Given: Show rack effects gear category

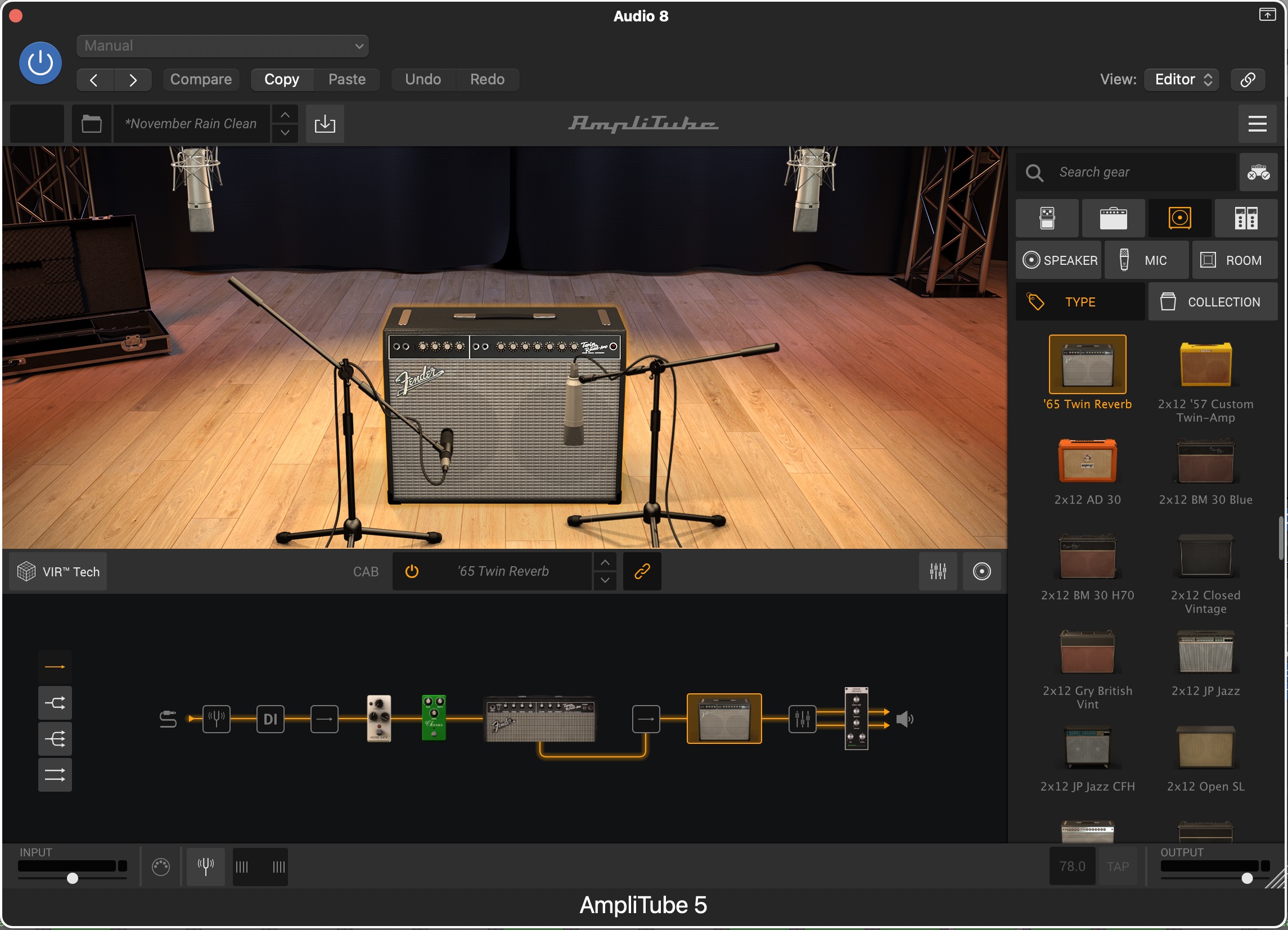Looking at the screenshot, I should (x=1246, y=219).
